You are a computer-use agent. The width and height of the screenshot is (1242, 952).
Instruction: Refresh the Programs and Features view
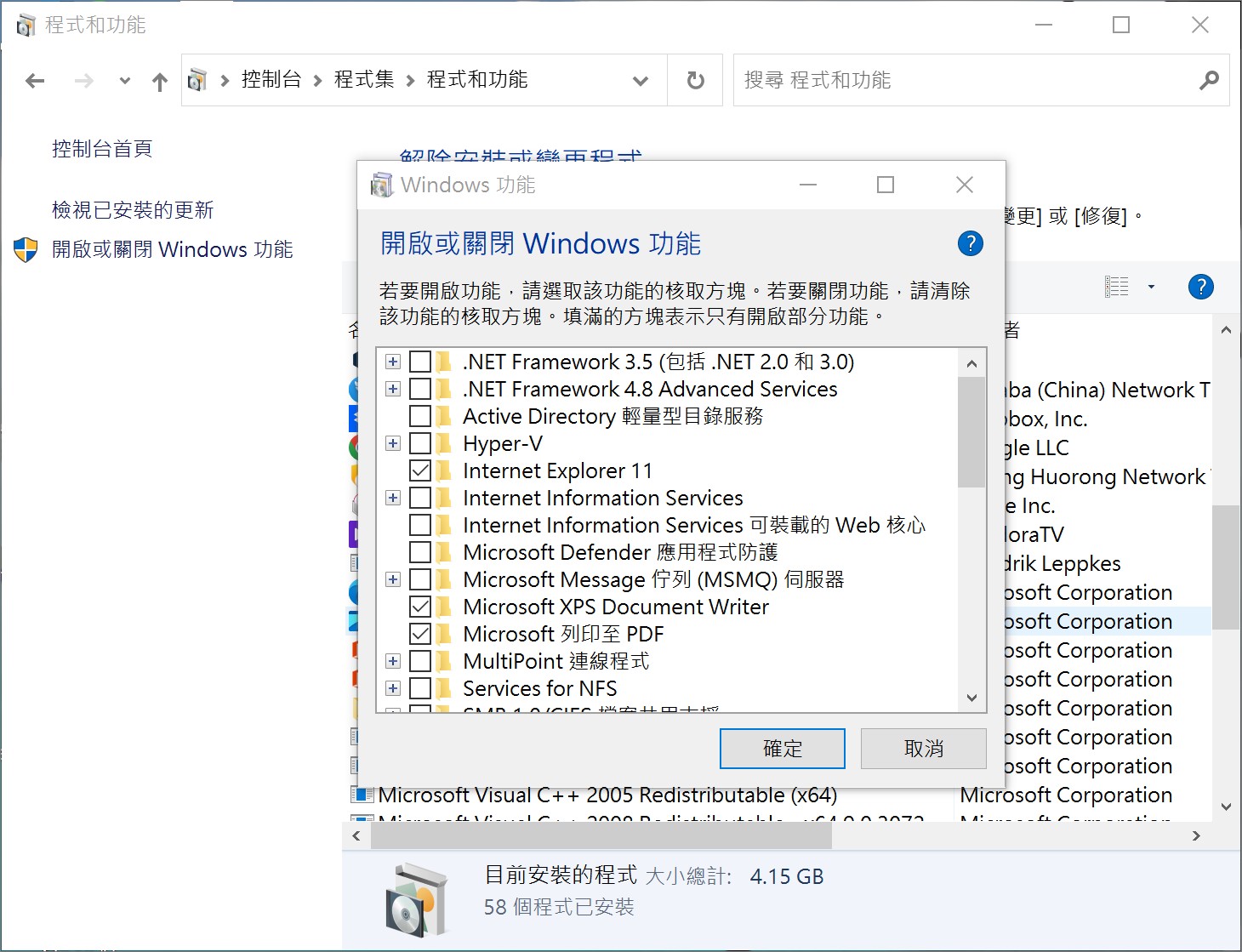pyautogui.click(x=696, y=80)
